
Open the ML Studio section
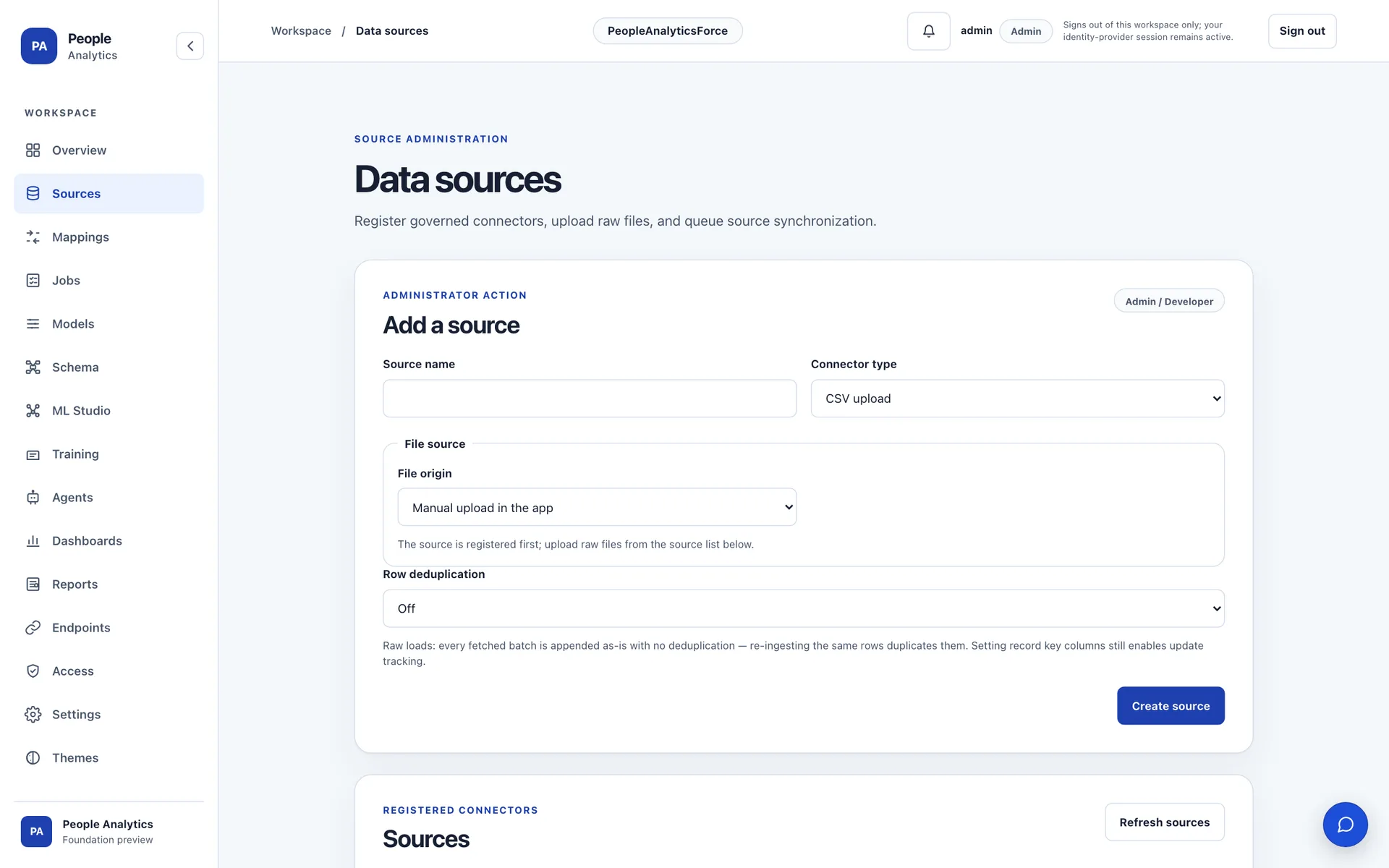click(109, 411)
